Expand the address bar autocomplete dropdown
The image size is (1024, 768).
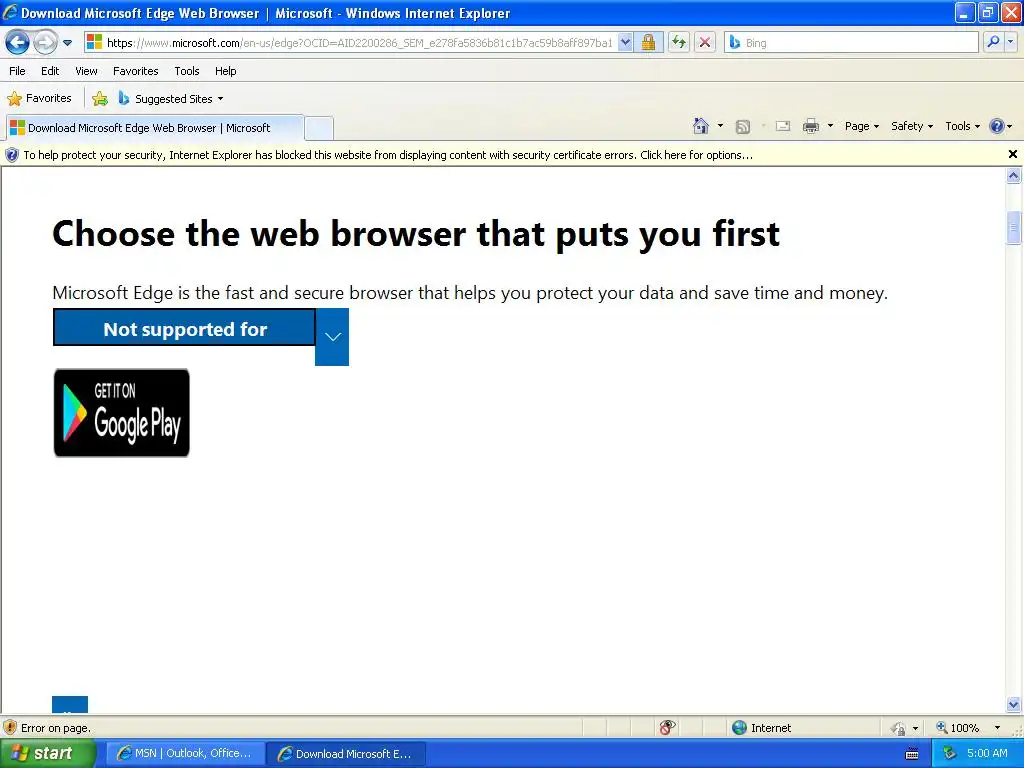pyautogui.click(x=625, y=43)
